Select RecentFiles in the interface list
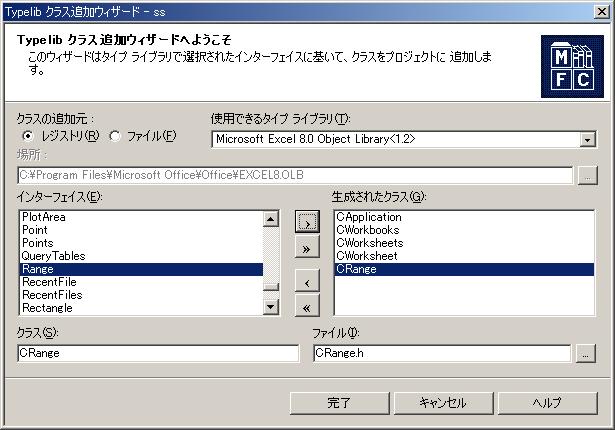 tap(141, 295)
